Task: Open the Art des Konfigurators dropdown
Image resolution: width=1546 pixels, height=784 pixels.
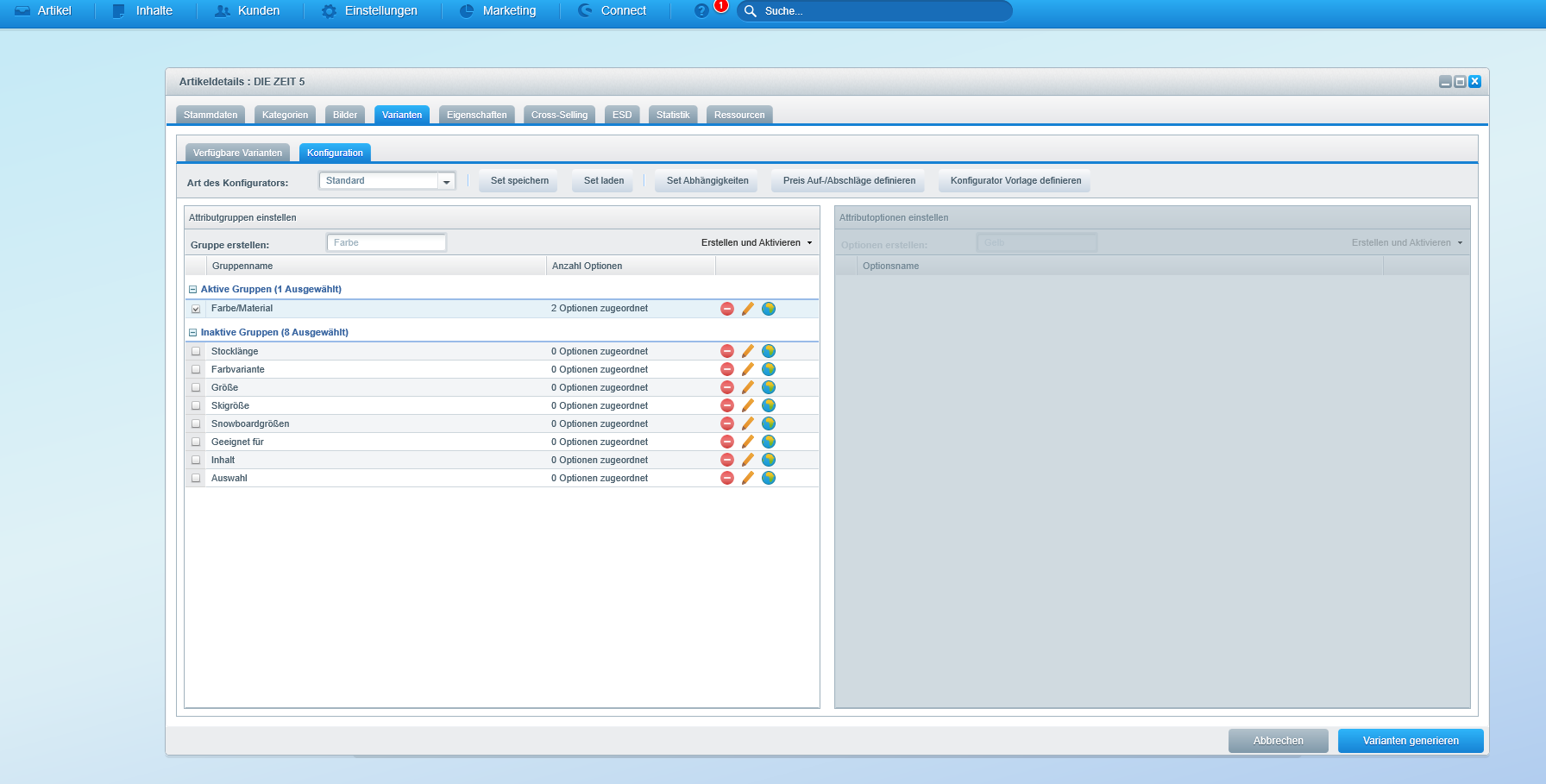Action: pyautogui.click(x=447, y=181)
